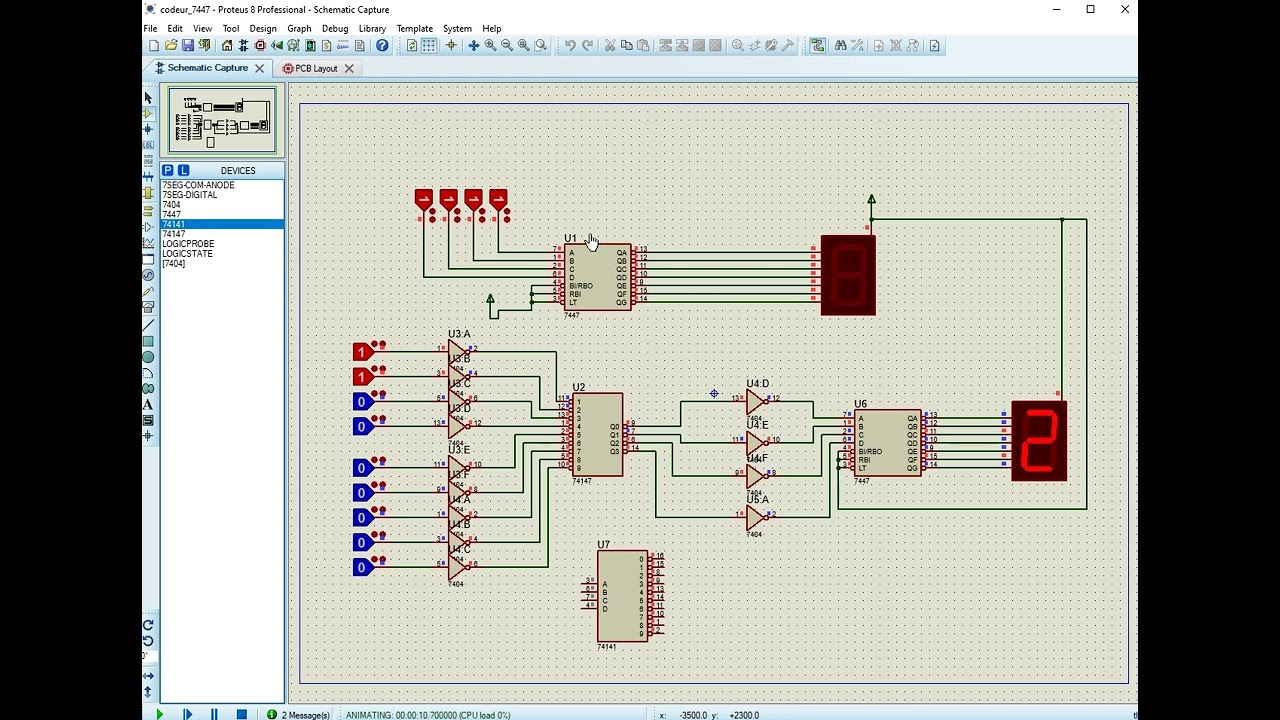
Task: Click the seven-segment display showing 2
Action: pos(1039,441)
